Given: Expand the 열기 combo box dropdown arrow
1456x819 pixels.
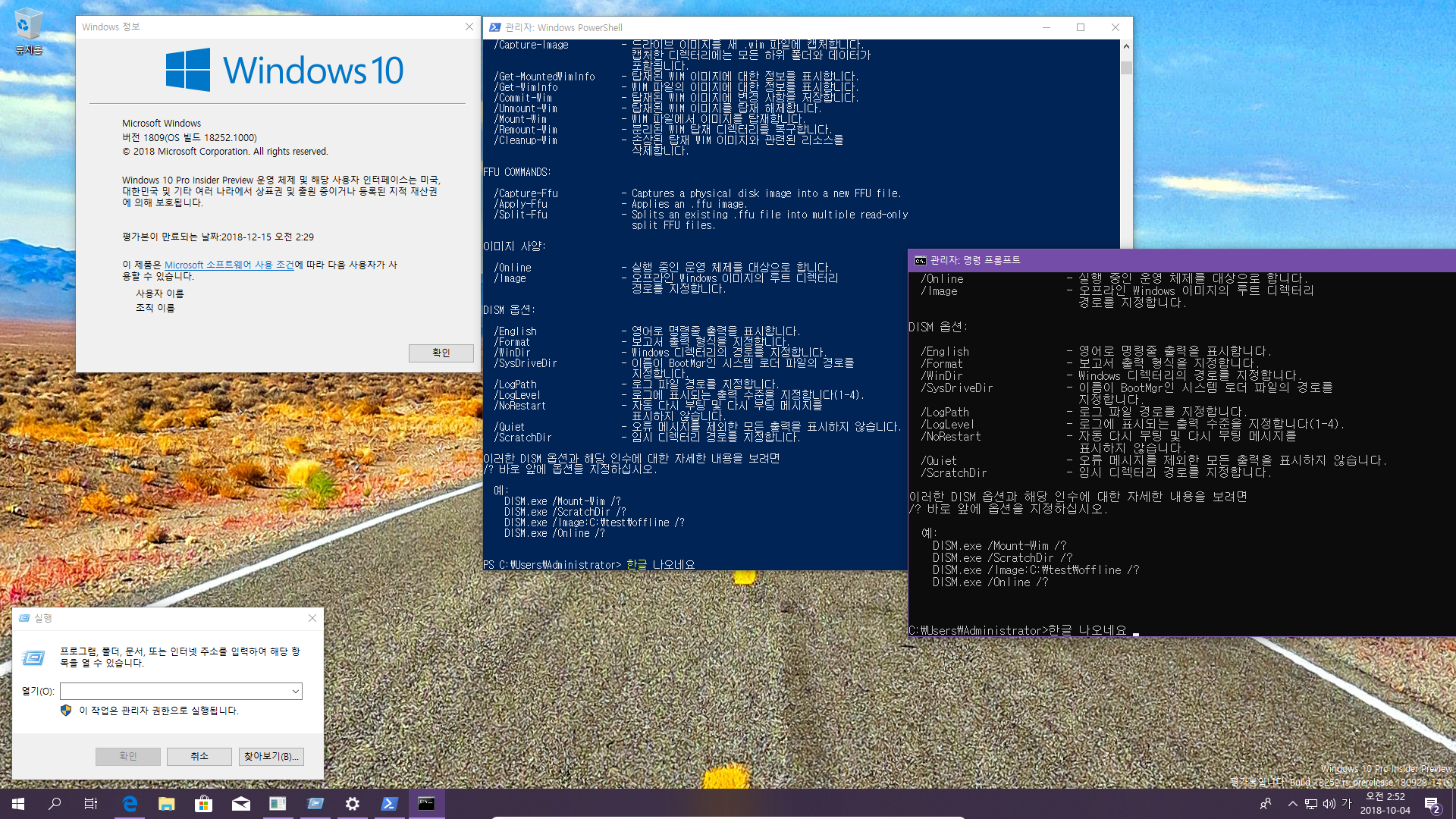Looking at the screenshot, I should (x=296, y=691).
